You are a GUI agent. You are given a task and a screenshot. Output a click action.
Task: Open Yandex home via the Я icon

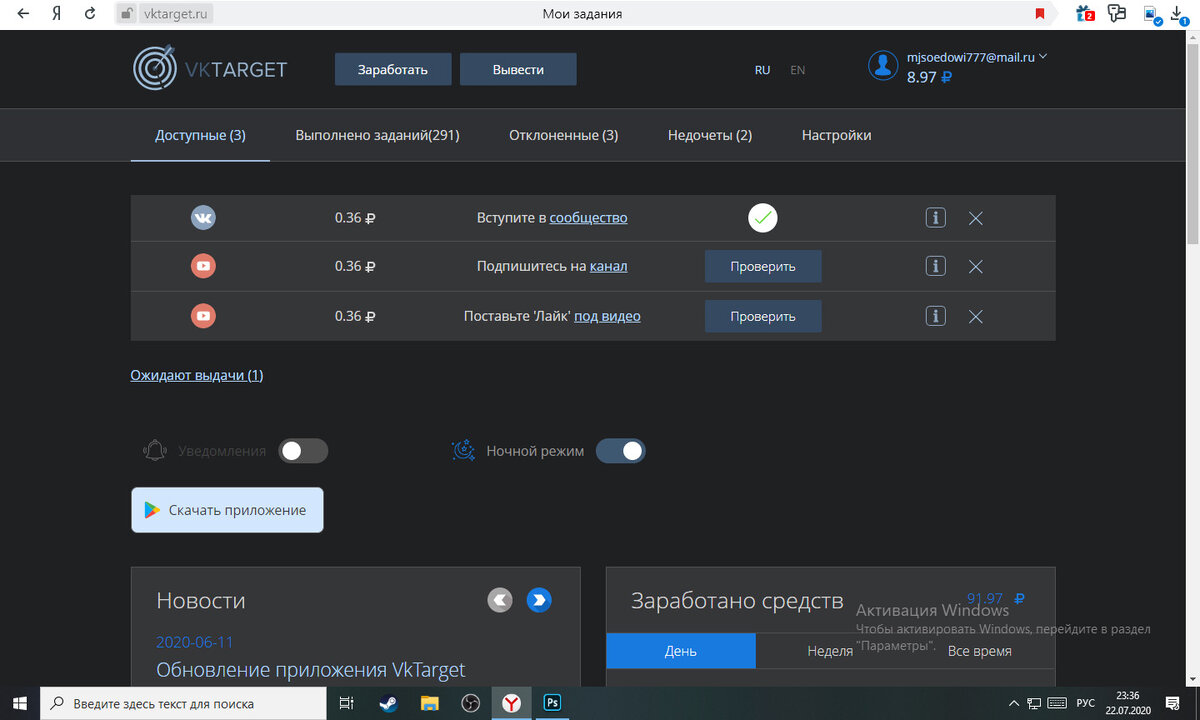pos(57,14)
